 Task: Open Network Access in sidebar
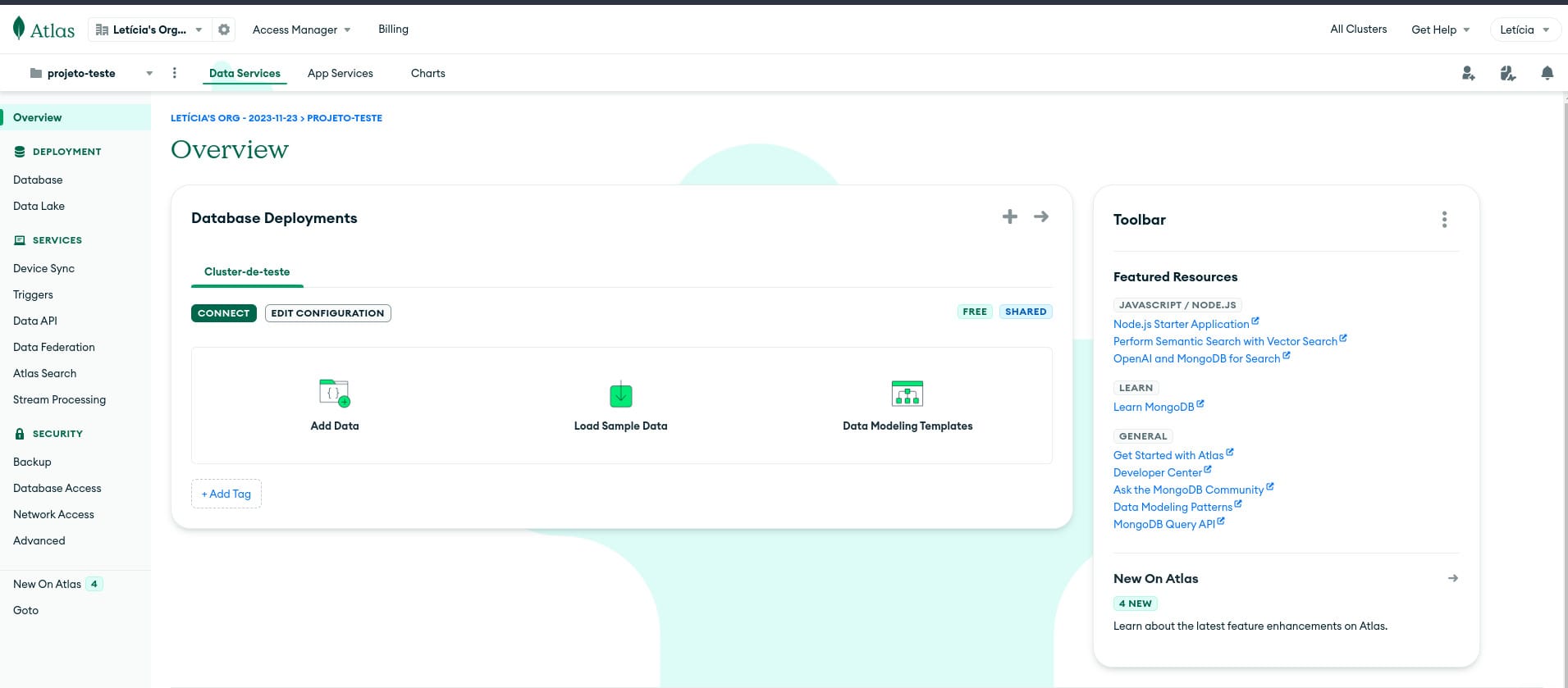53,514
